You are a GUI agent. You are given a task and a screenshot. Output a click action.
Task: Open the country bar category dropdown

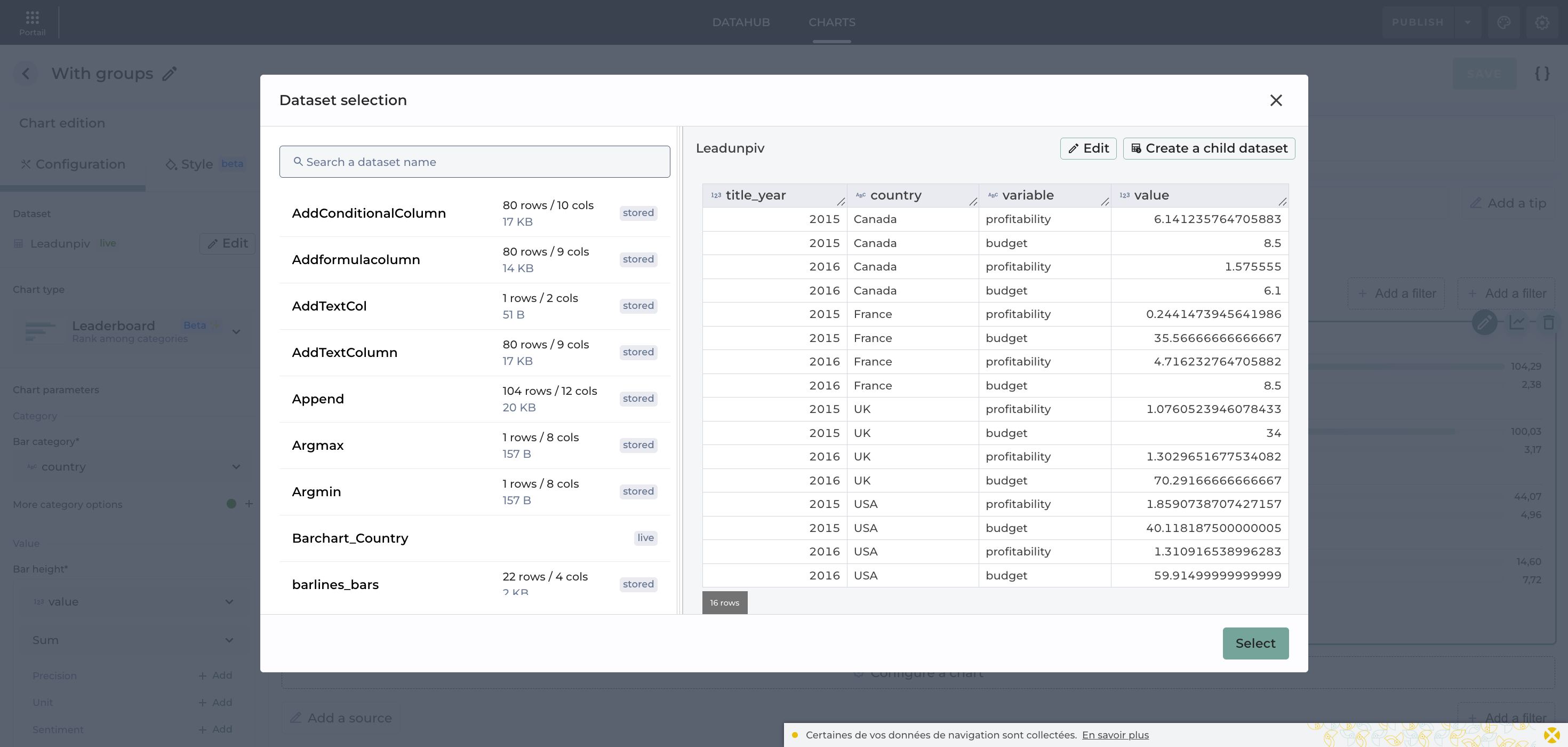coord(134,467)
